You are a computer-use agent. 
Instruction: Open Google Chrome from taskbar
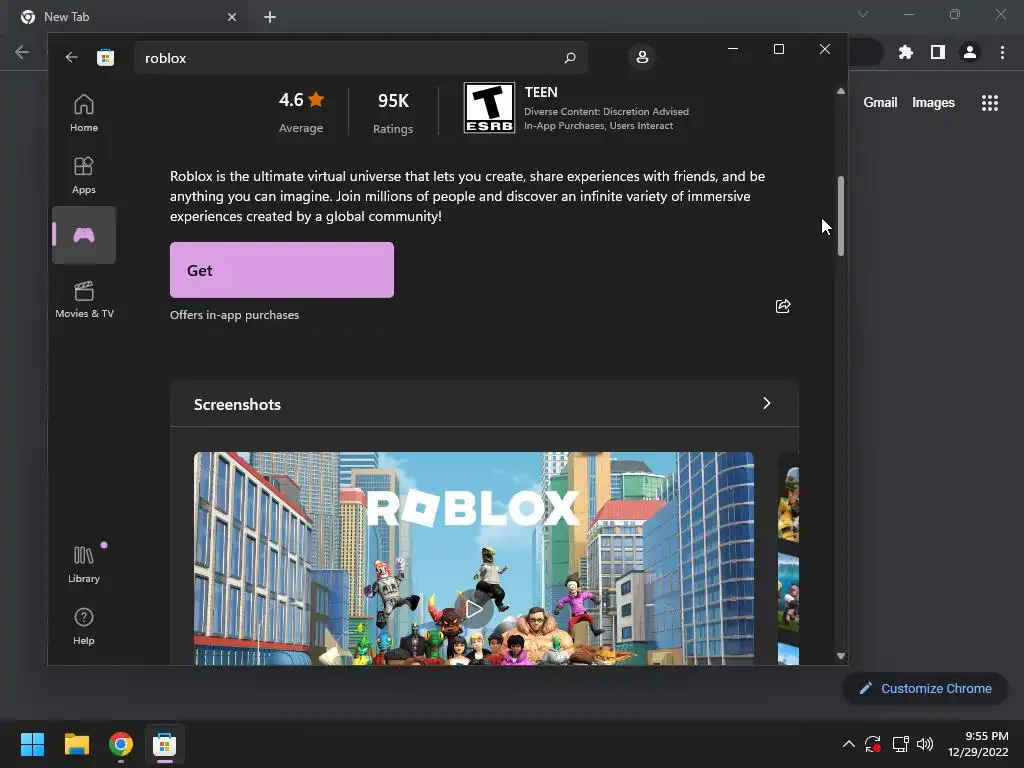point(121,744)
